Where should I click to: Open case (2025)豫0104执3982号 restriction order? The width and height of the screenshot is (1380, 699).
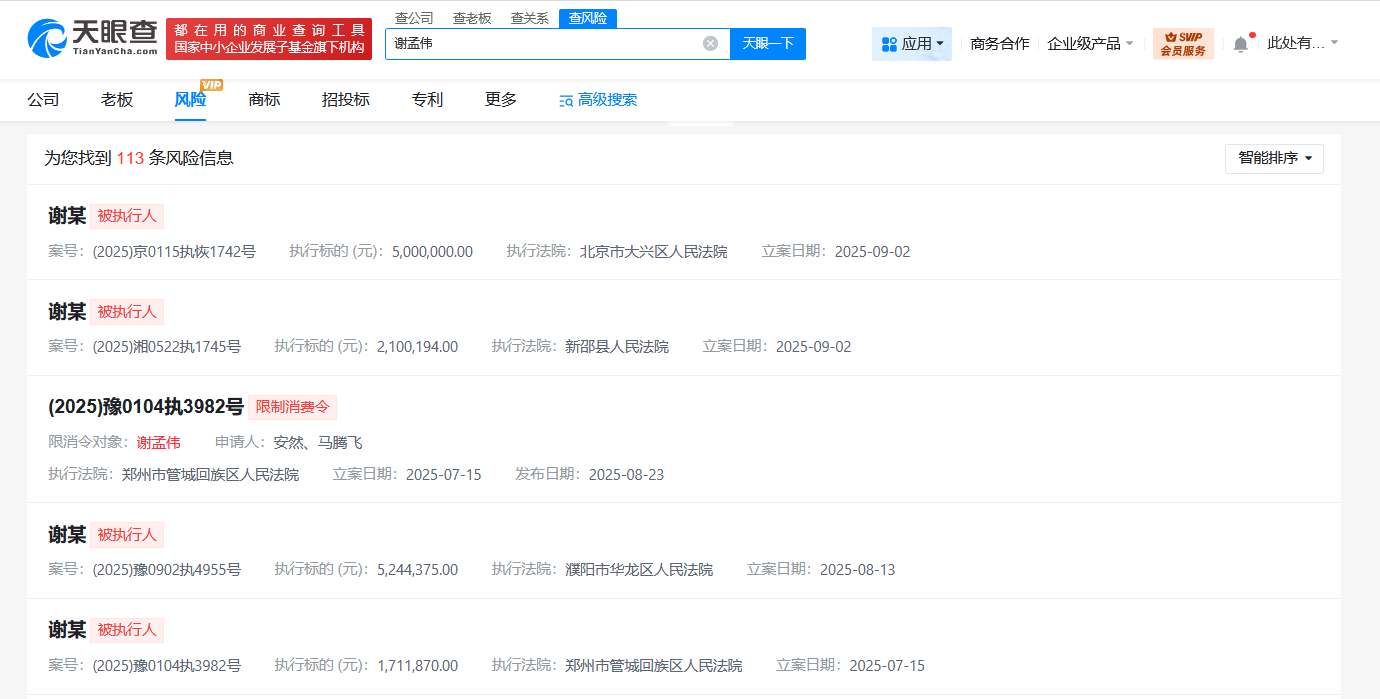click(146, 407)
